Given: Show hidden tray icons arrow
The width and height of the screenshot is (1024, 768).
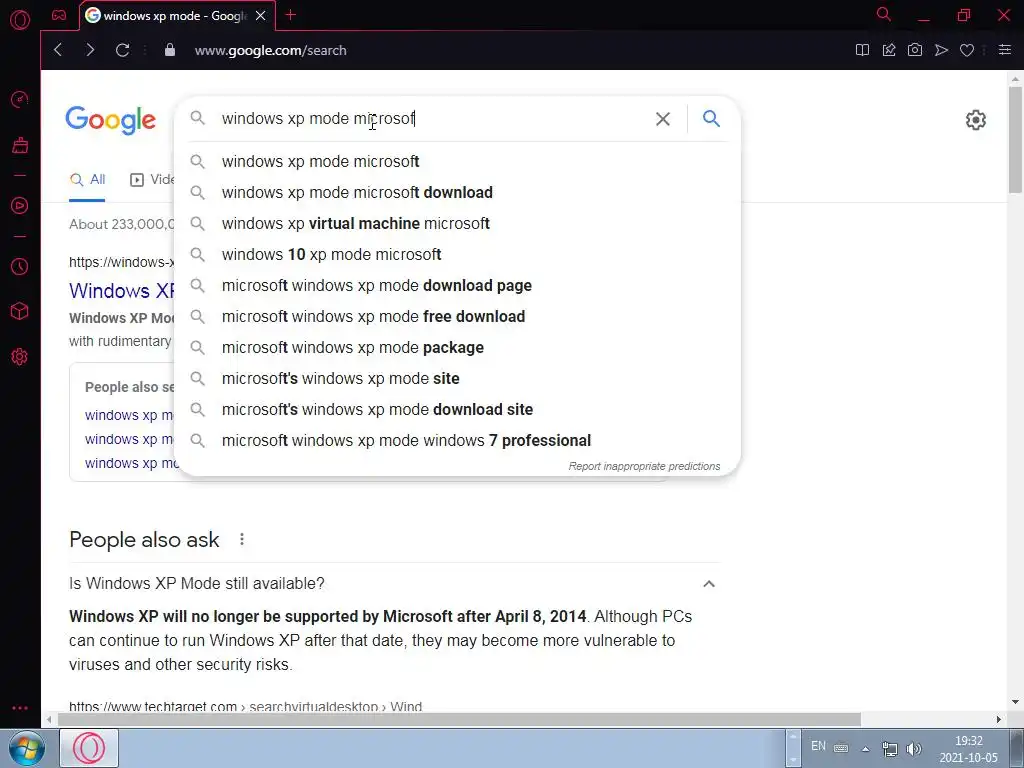Looking at the screenshot, I should [x=865, y=749].
